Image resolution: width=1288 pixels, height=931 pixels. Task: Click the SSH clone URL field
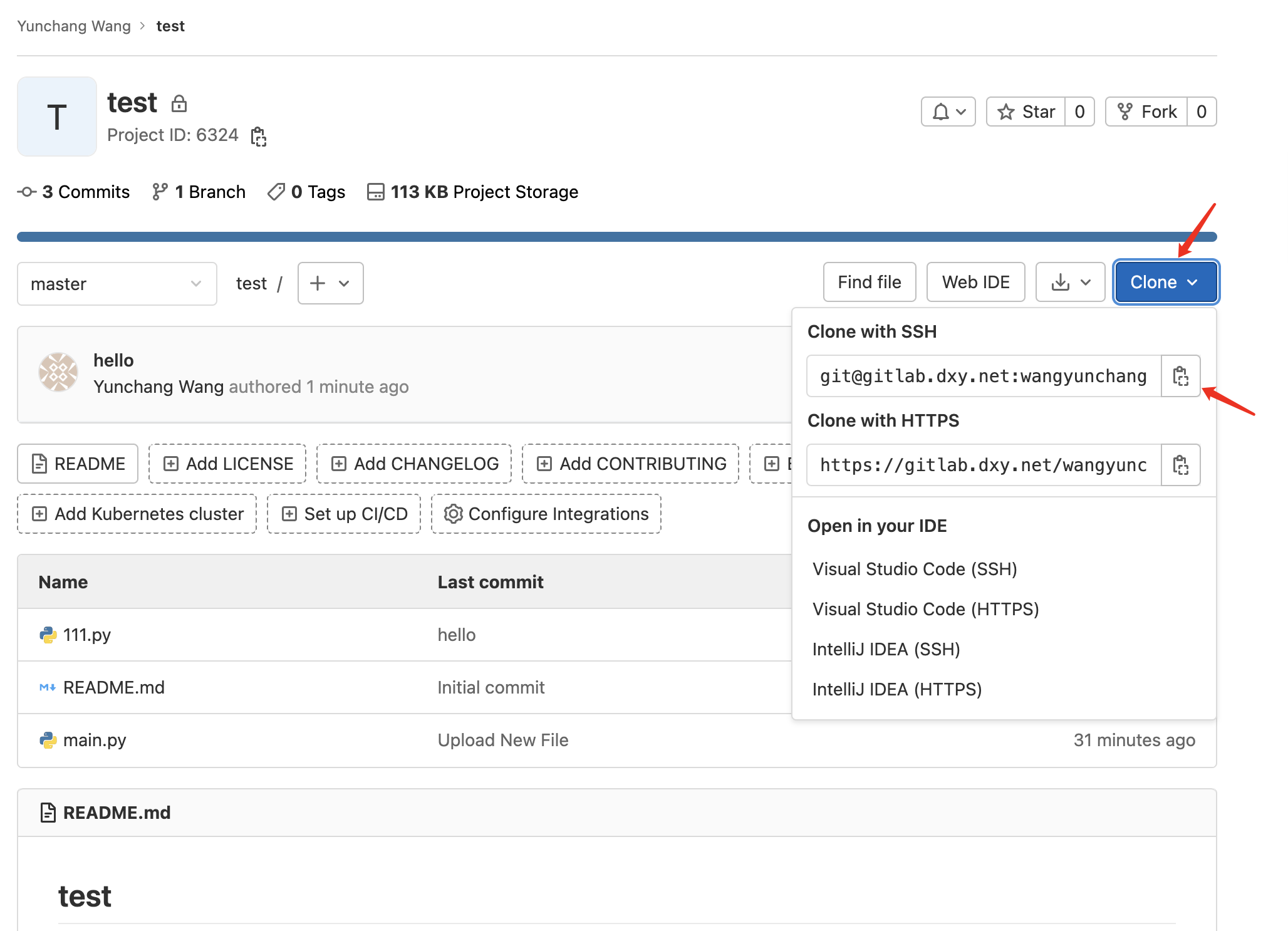(x=984, y=376)
